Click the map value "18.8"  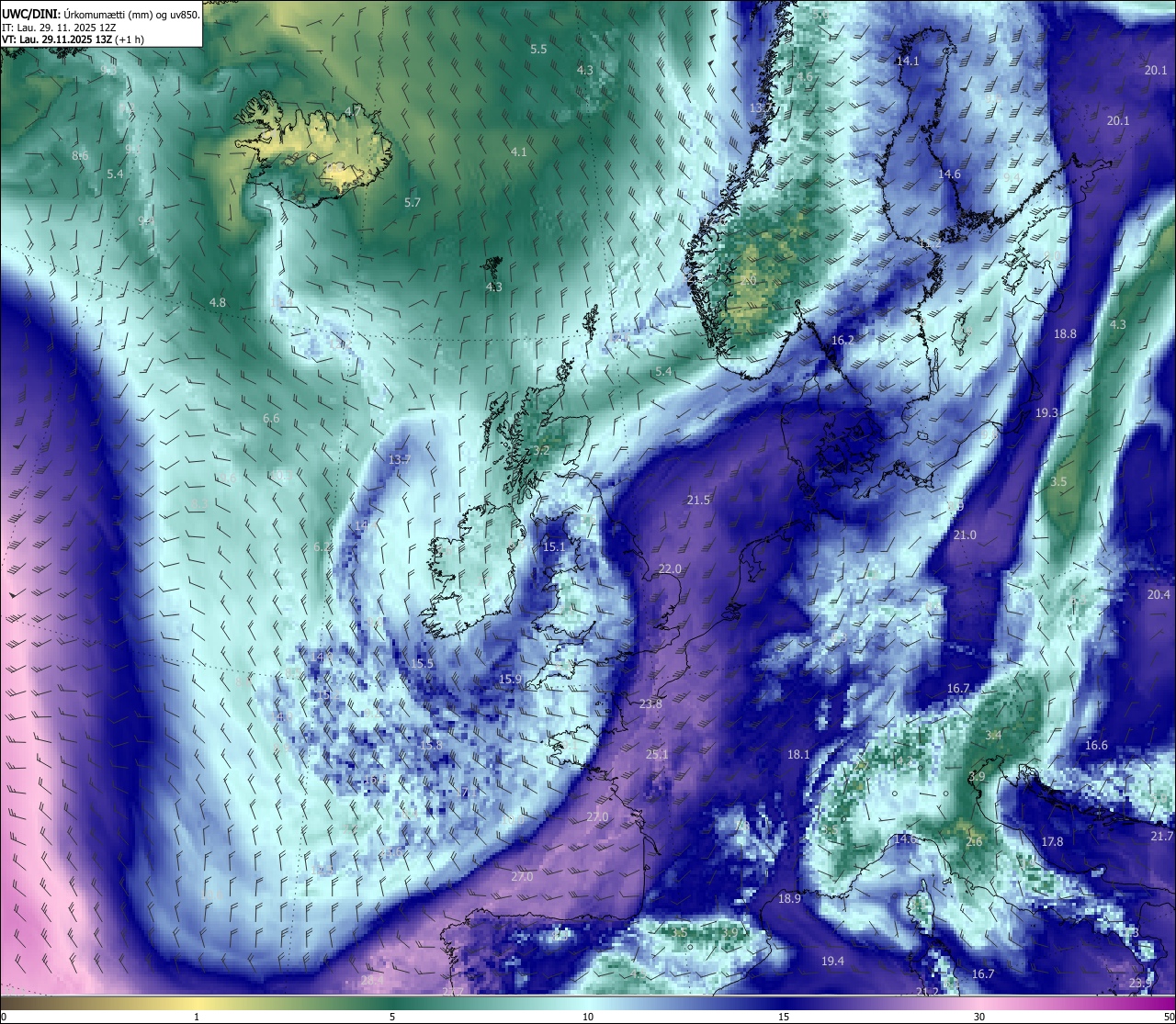1065,334
